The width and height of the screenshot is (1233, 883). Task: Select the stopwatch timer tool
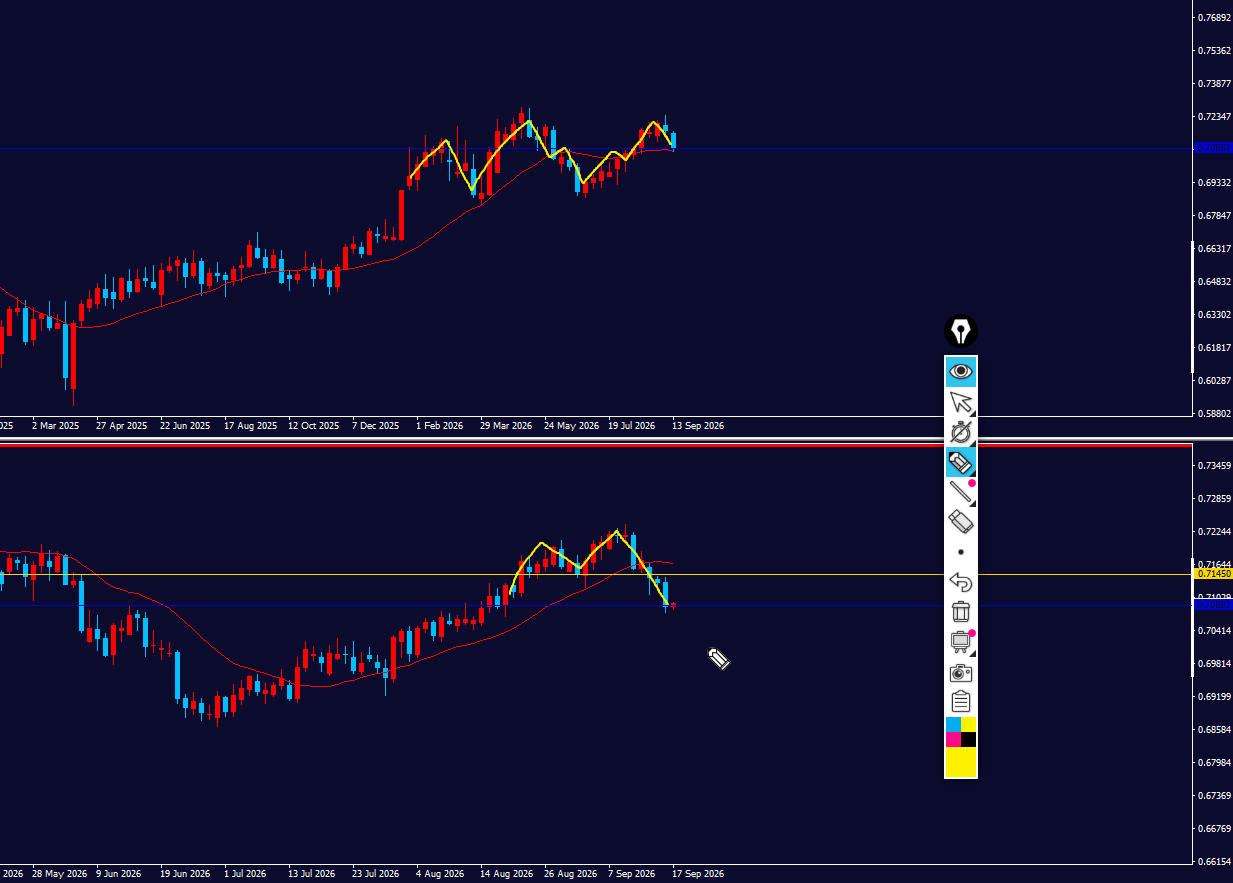point(960,432)
